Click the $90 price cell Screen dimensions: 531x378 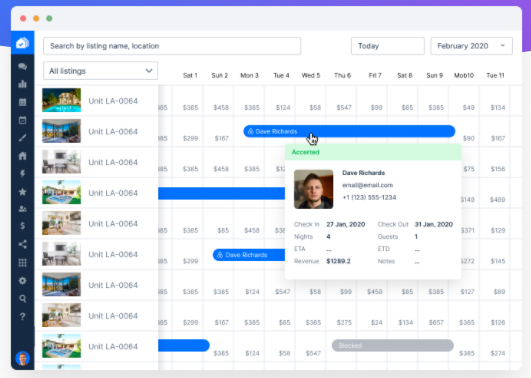468,138
